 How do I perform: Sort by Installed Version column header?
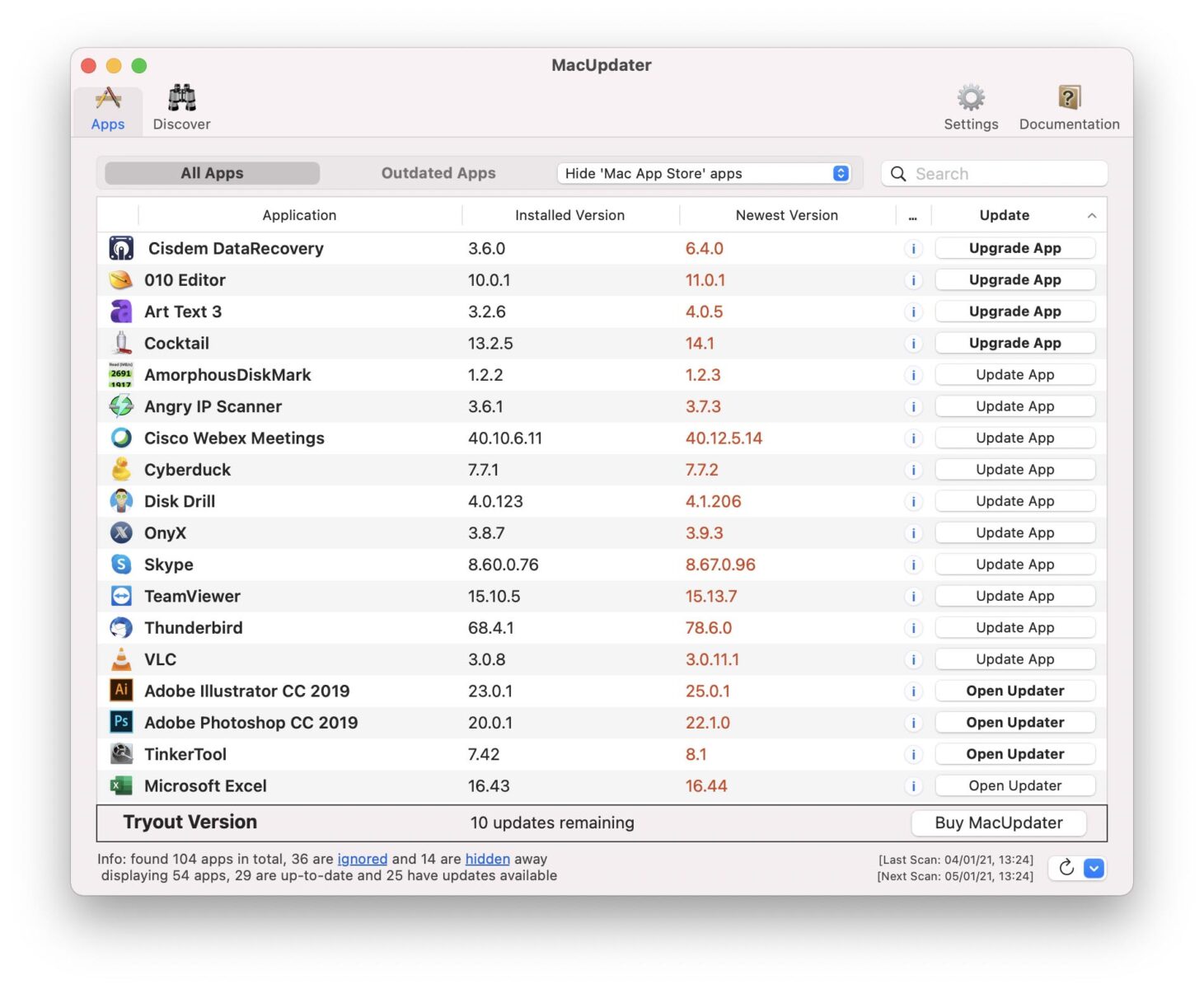coord(569,215)
